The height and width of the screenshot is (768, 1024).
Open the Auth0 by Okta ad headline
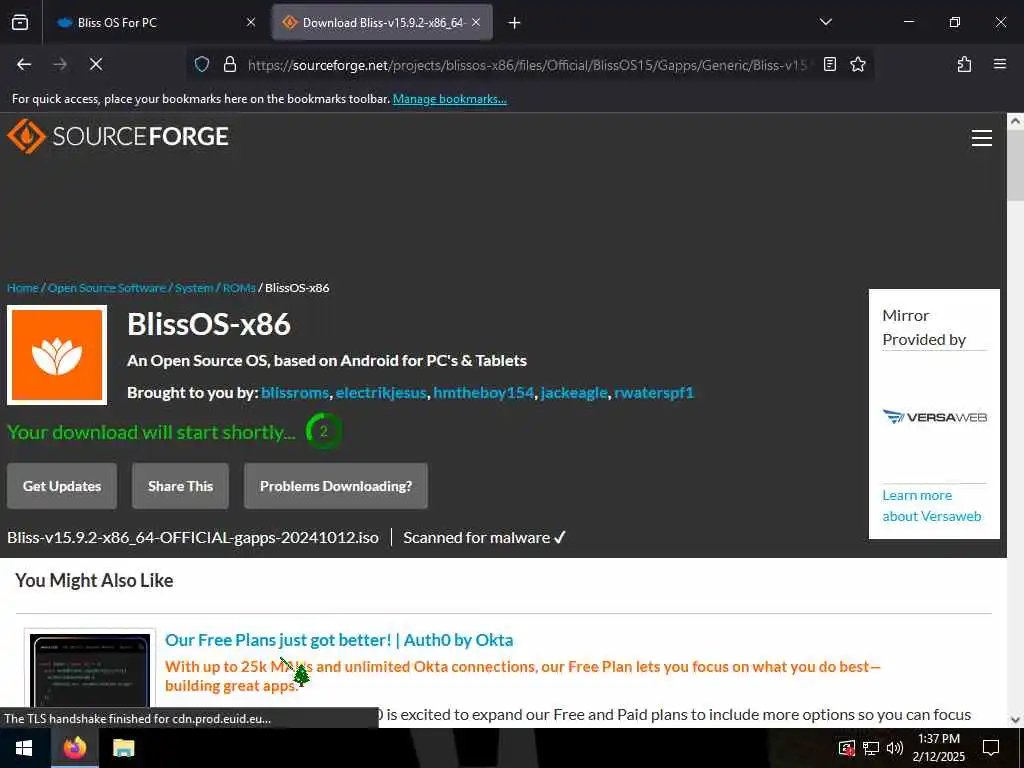tap(339, 640)
